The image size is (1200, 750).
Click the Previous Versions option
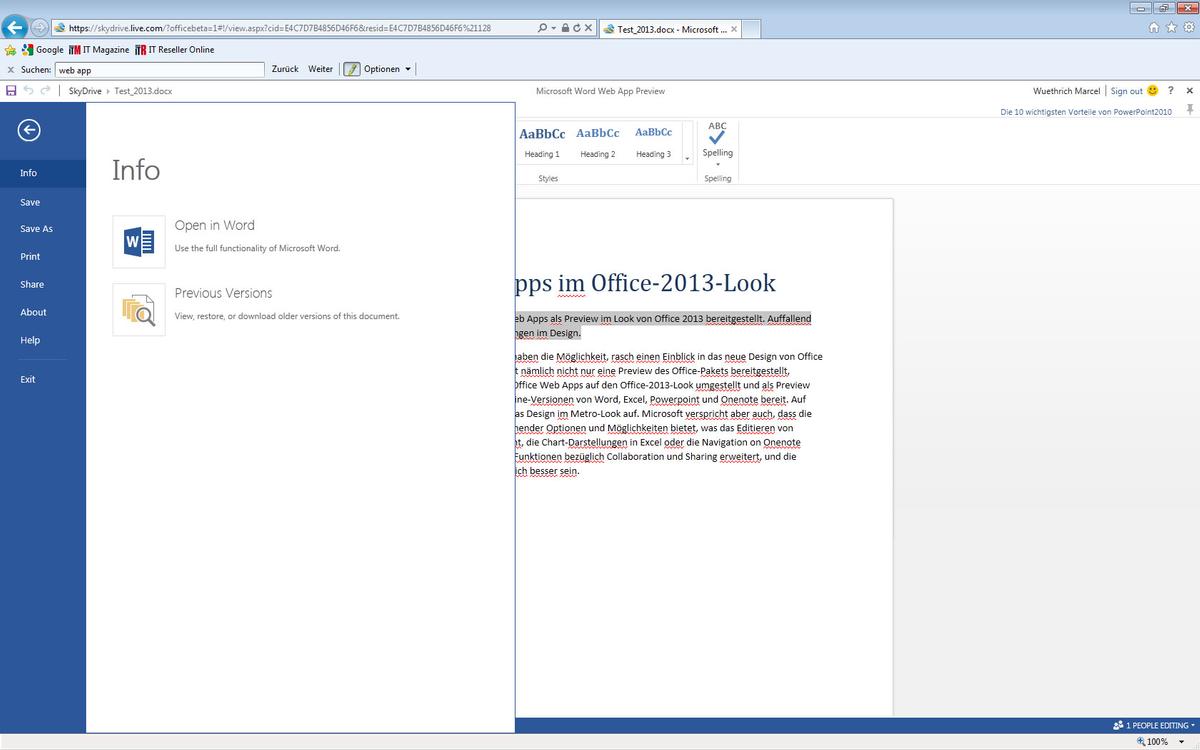pyautogui.click(x=256, y=310)
